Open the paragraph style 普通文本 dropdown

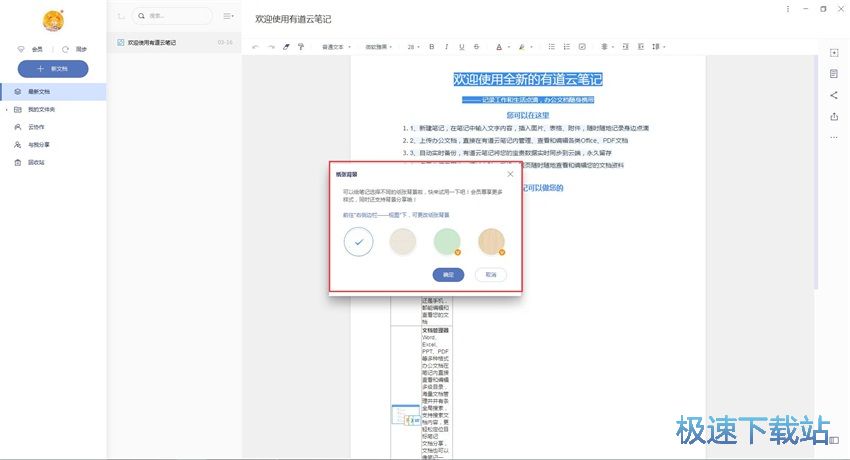point(336,47)
